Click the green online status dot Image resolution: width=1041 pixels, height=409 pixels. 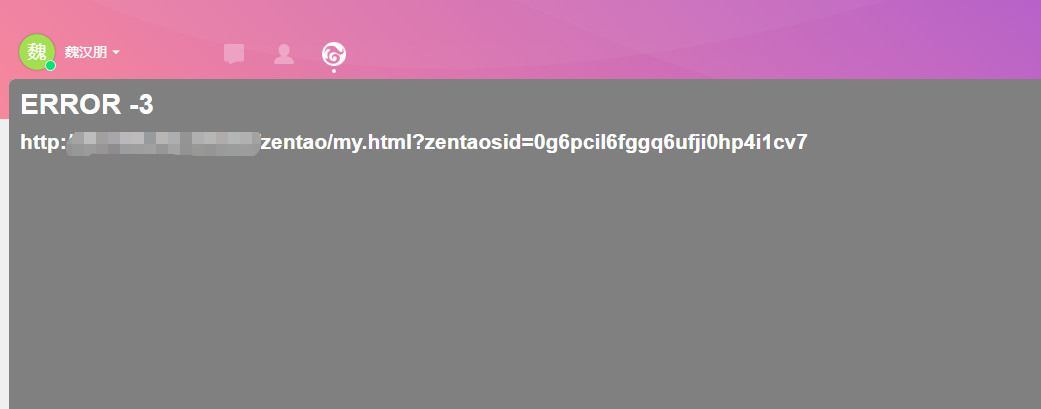tap(50, 65)
